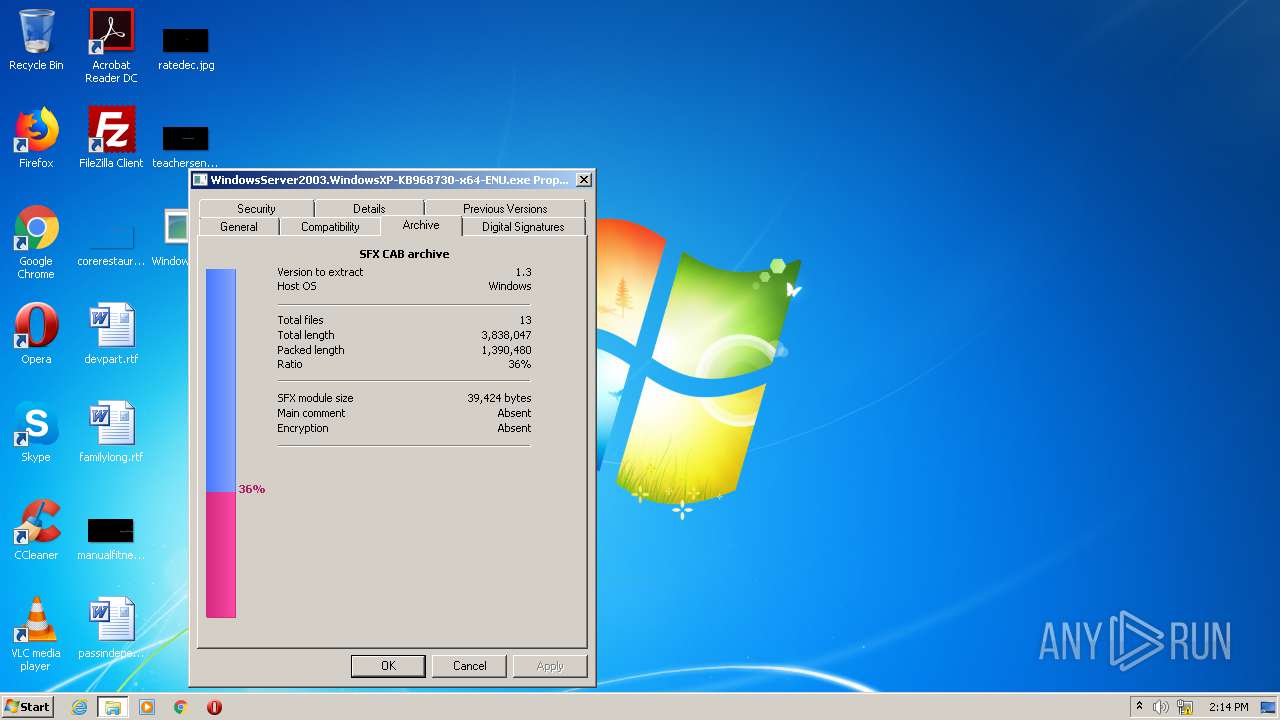Open the Digital Signatures tab
This screenshot has width=1280, height=720.
(x=523, y=227)
